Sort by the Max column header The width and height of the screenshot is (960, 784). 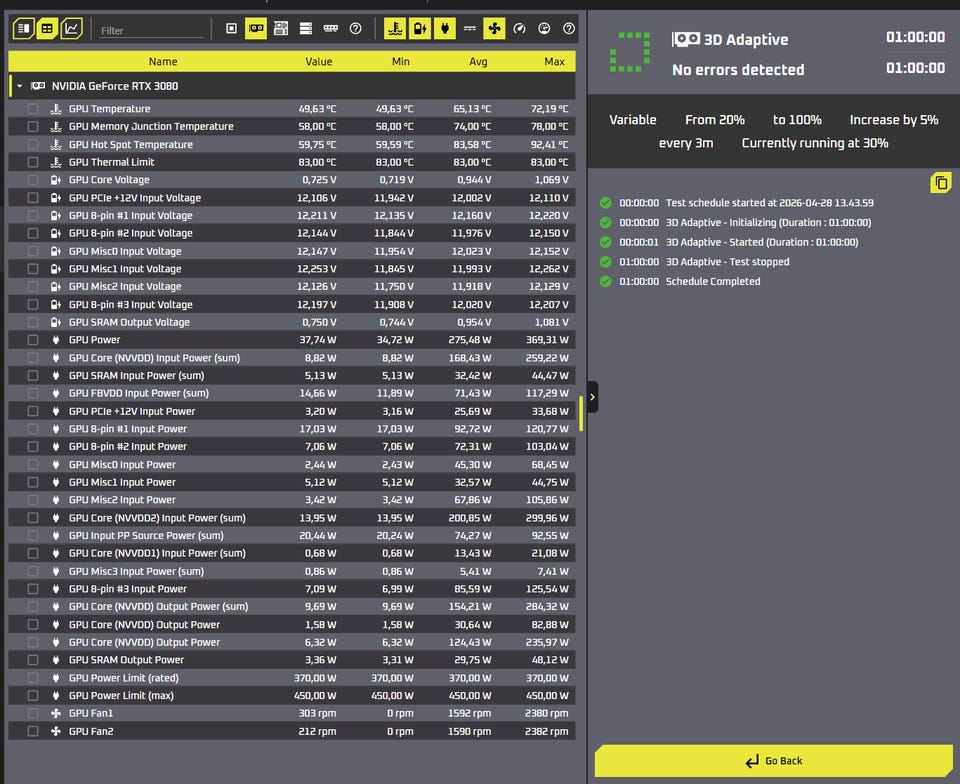(554, 61)
